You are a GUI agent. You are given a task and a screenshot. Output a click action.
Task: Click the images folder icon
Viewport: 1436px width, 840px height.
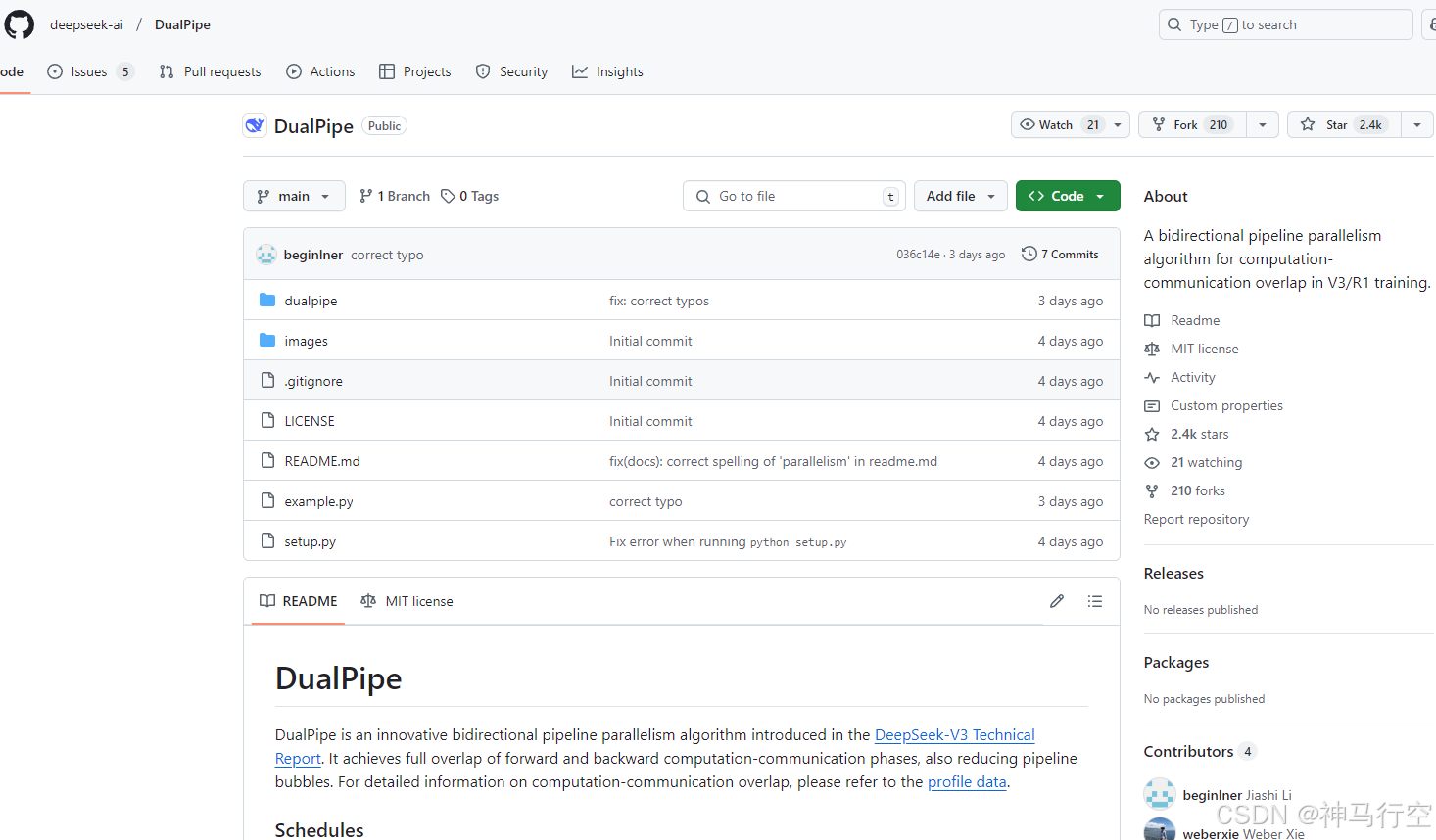(267, 340)
